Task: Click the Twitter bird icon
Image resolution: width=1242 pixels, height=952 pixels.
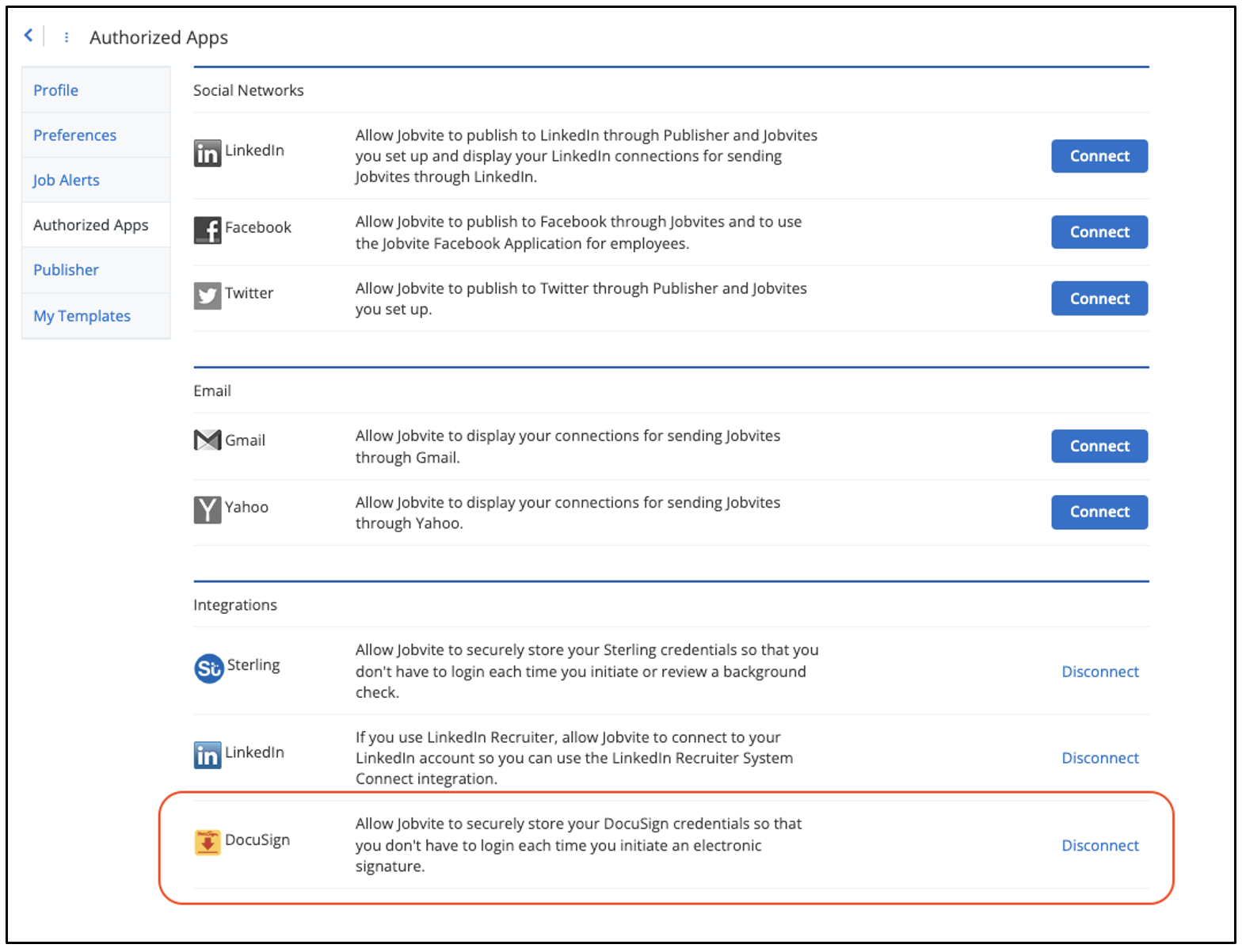Action: click(x=207, y=295)
